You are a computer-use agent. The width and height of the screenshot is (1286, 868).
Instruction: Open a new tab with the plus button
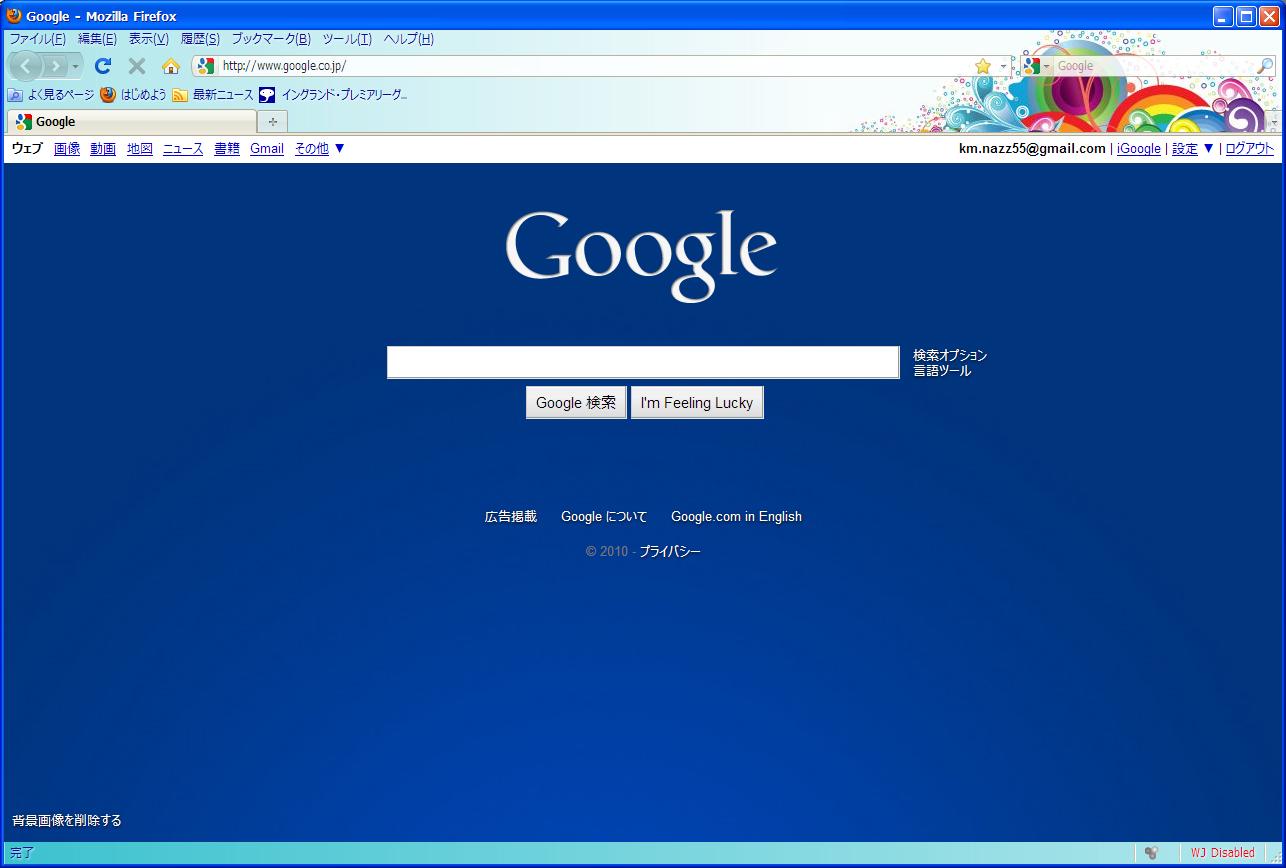(272, 122)
